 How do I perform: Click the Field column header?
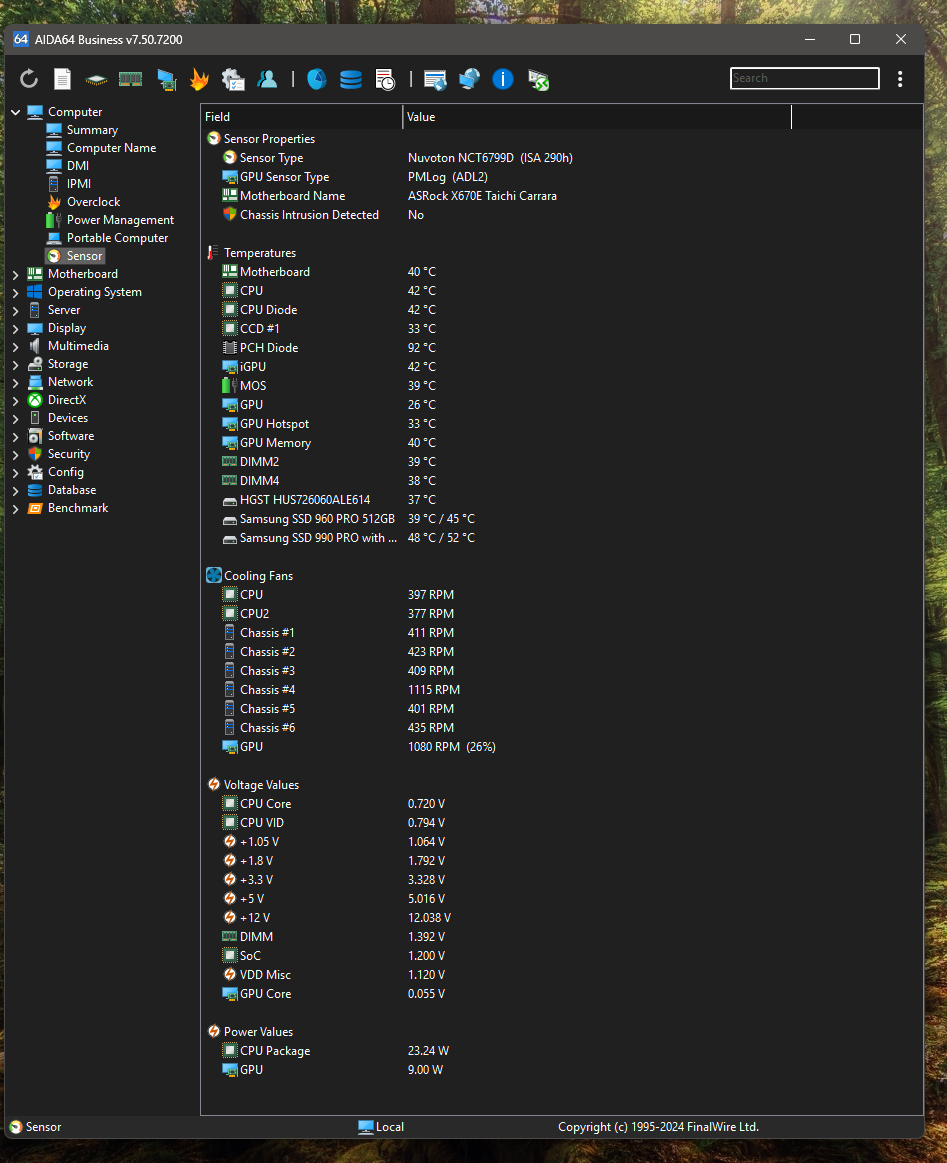pyautogui.click(x=302, y=116)
